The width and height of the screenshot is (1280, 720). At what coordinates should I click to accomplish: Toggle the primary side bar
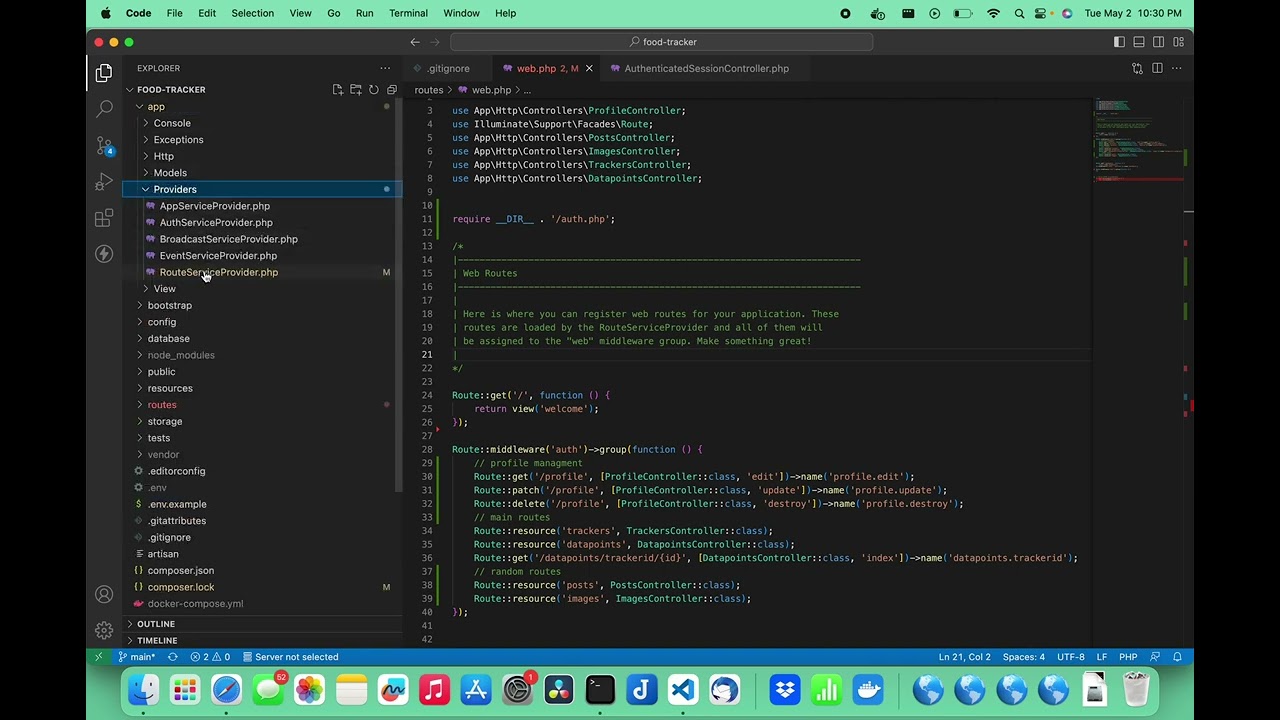1119,42
